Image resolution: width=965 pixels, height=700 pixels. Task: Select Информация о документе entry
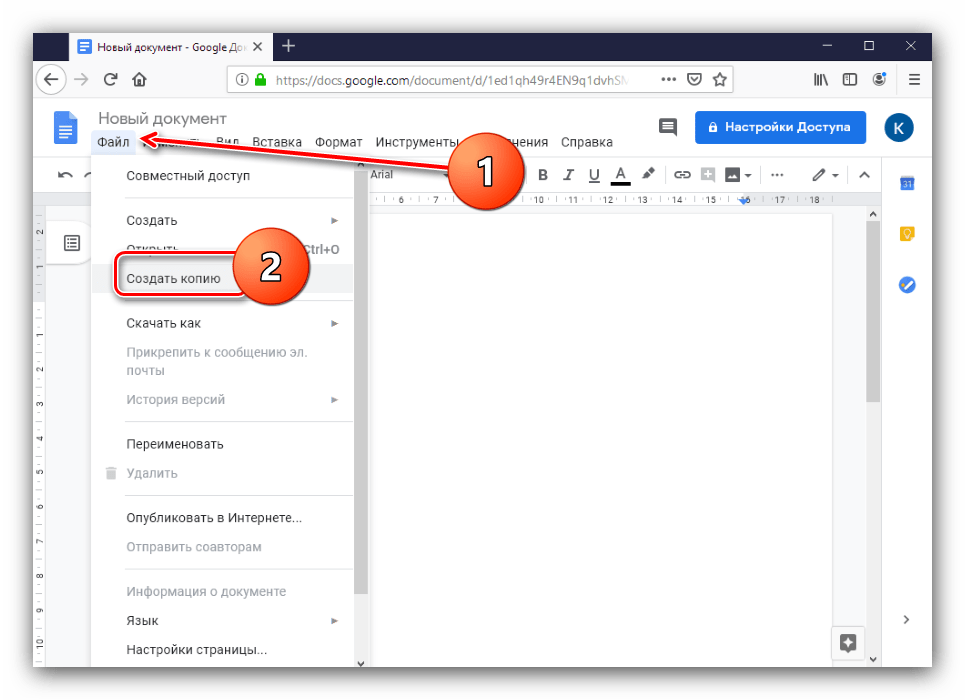click(222, 592)
